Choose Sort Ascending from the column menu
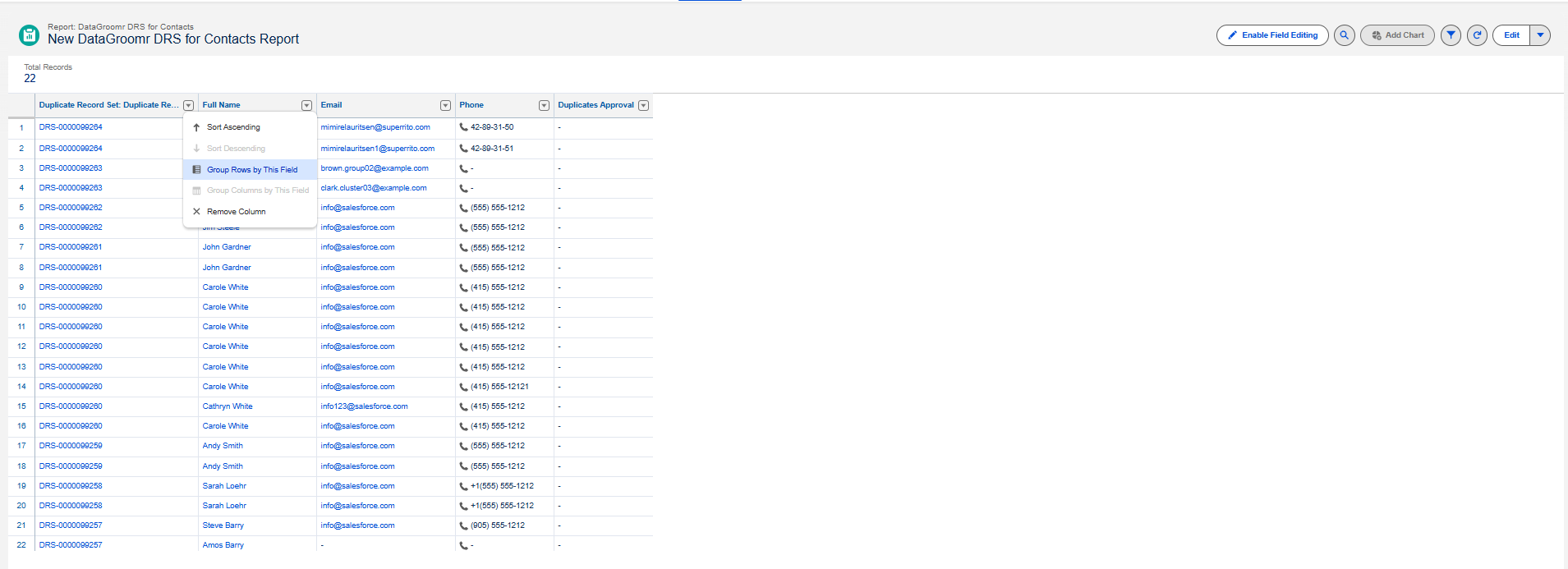This screenshot has width=1568, height=569. pos(250,127)
